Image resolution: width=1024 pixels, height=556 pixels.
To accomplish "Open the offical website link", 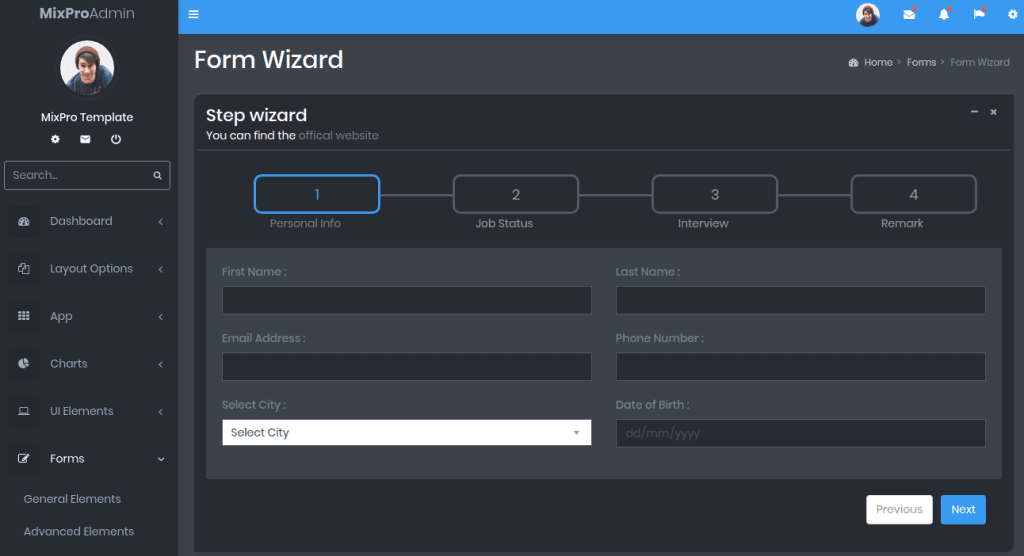I will coord(338,135).
